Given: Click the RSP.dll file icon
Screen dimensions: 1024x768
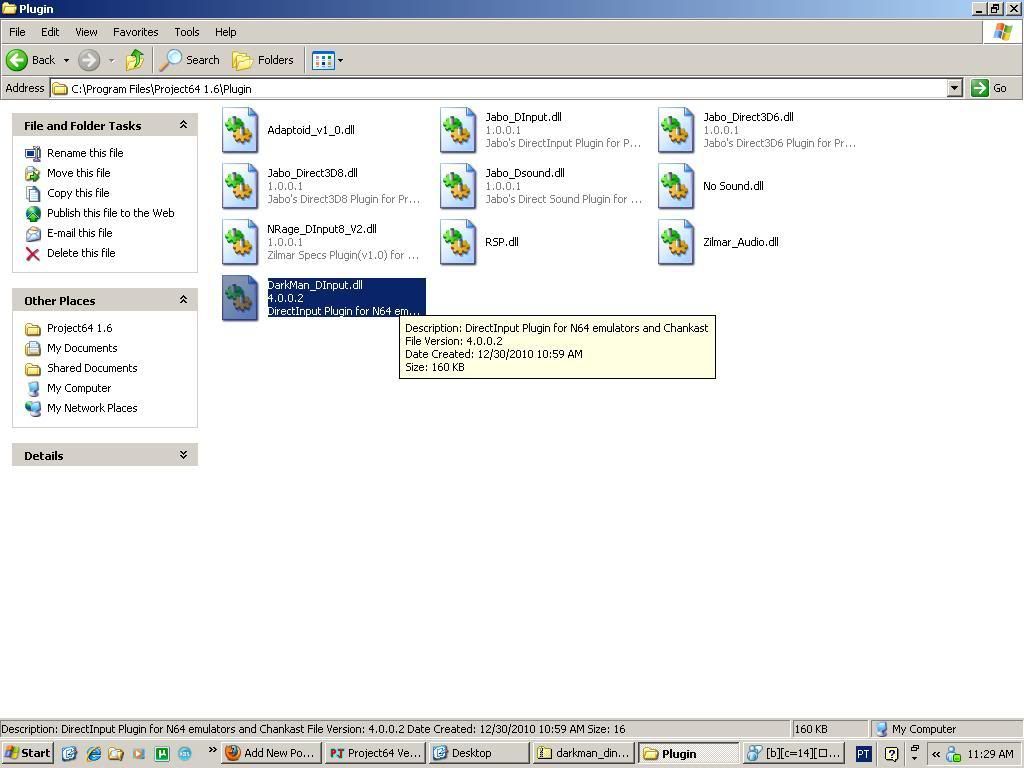Looking at the screenshot, I should pos(458,242).
